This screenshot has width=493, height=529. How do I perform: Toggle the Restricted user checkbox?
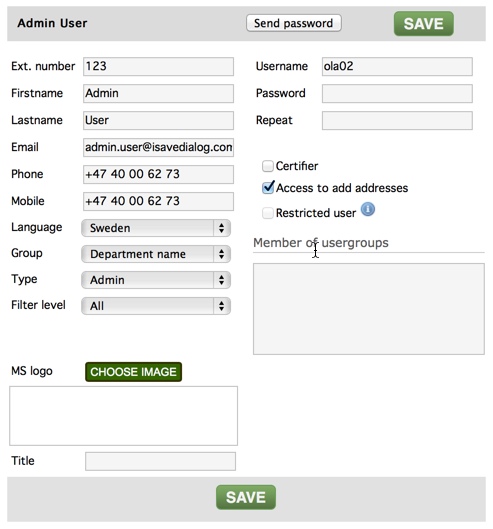(268, 213)
